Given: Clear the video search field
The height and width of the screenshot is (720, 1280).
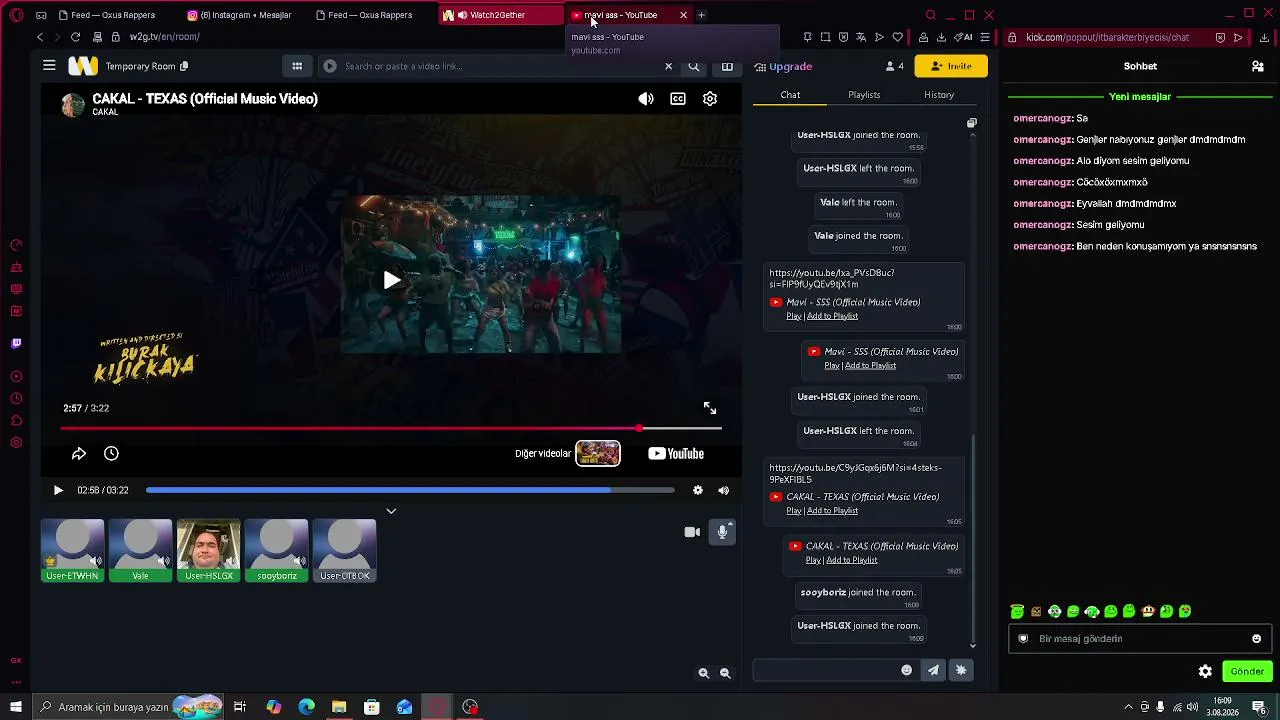Looking at the screenshot, I should (x=668, y=66).
